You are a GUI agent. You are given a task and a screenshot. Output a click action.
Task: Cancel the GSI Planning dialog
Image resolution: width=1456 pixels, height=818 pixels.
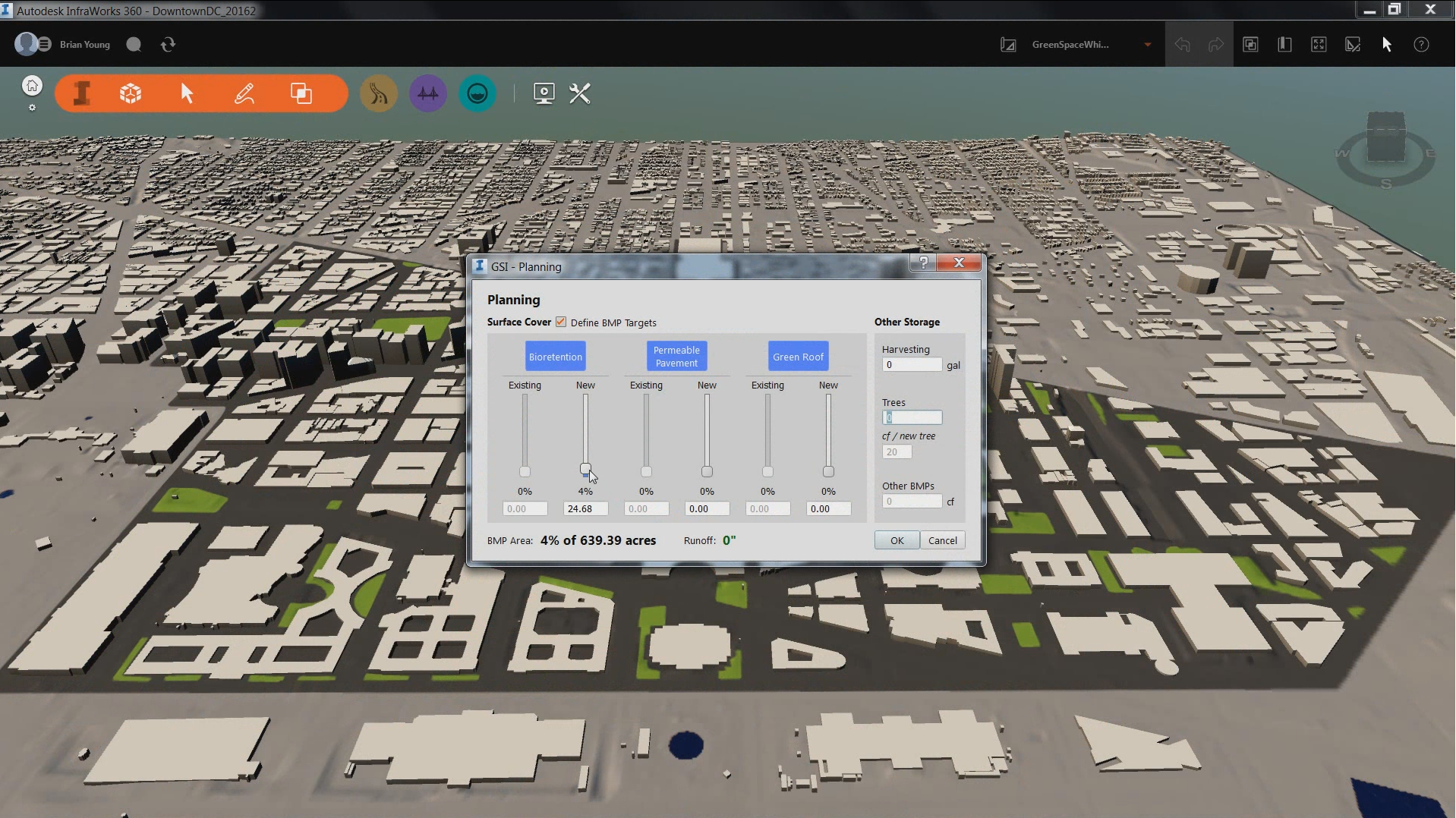942,540
